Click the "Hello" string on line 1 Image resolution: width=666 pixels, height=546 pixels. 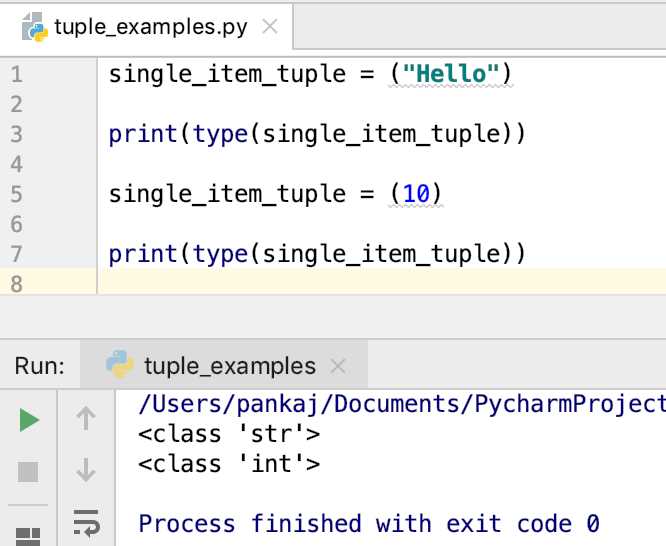coord(451,74)
